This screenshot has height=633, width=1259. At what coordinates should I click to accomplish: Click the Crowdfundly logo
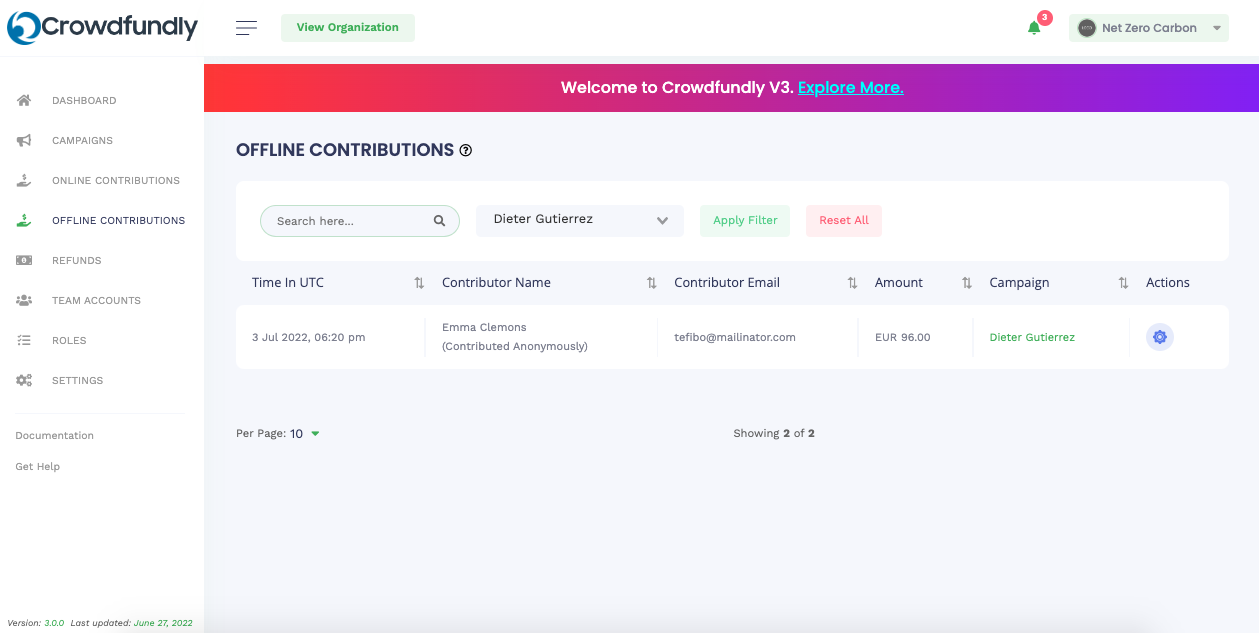tap(103, 28)
